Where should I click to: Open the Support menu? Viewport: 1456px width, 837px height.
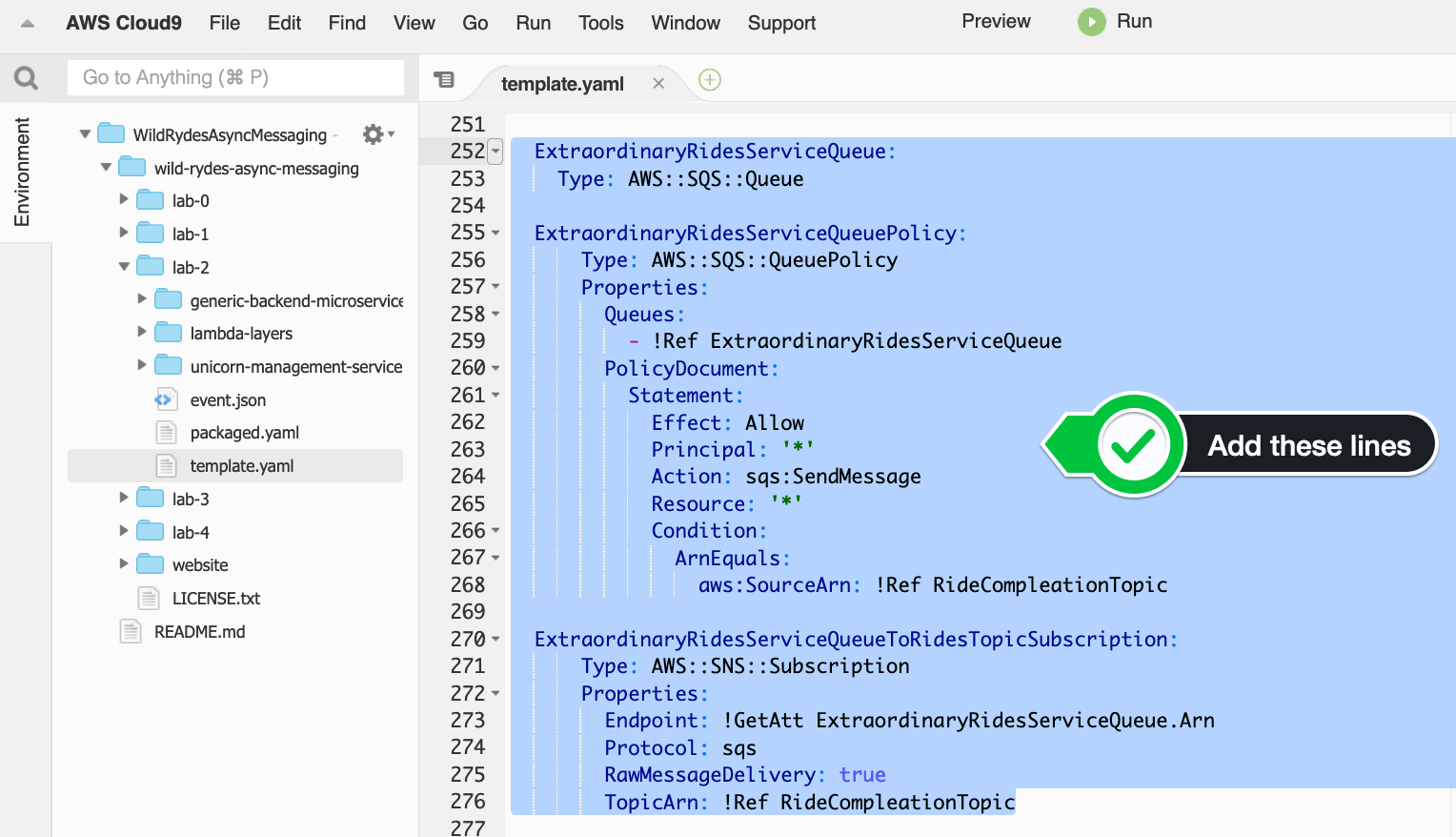pyautogui.click(x=781, y=23)
